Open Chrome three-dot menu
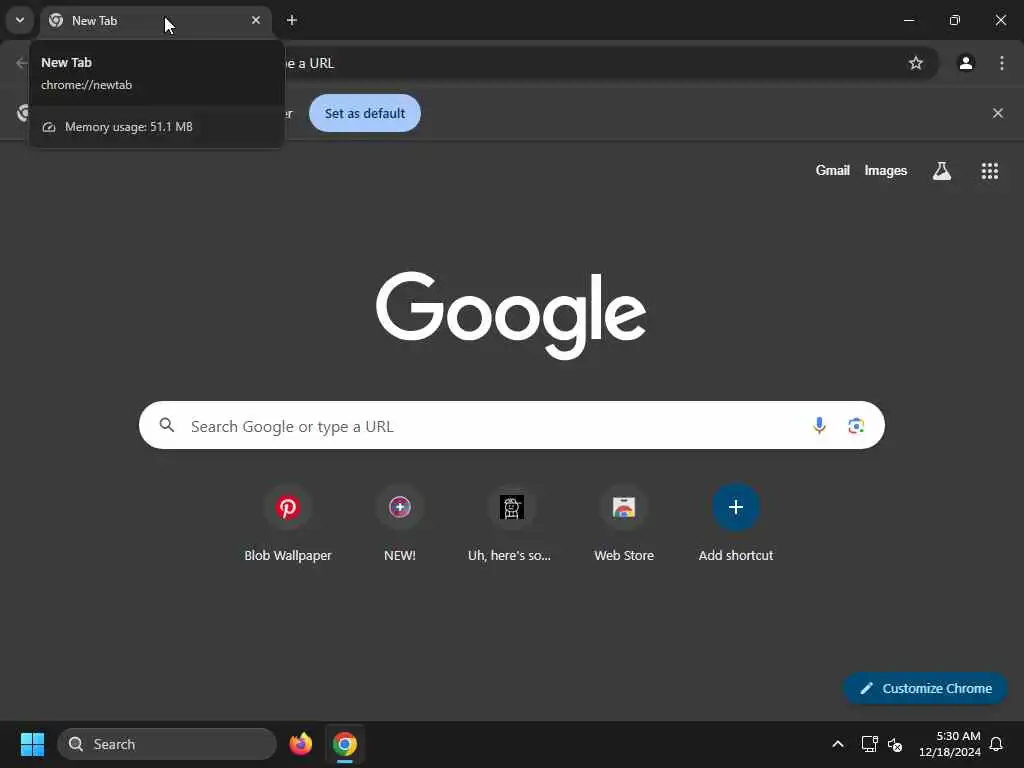 click(1002, 63)
